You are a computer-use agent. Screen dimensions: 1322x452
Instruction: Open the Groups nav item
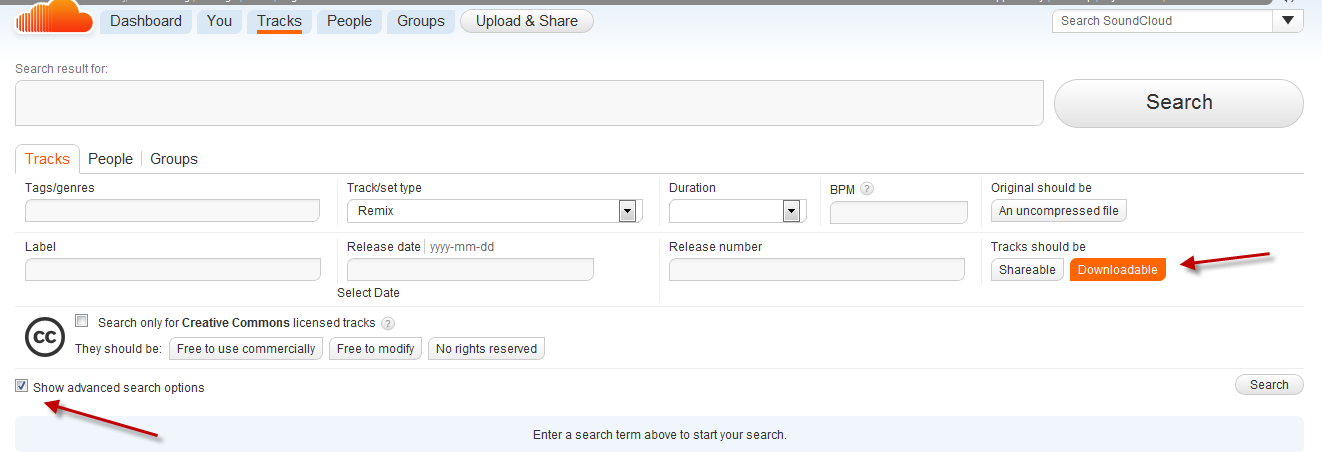coord(421,21)
